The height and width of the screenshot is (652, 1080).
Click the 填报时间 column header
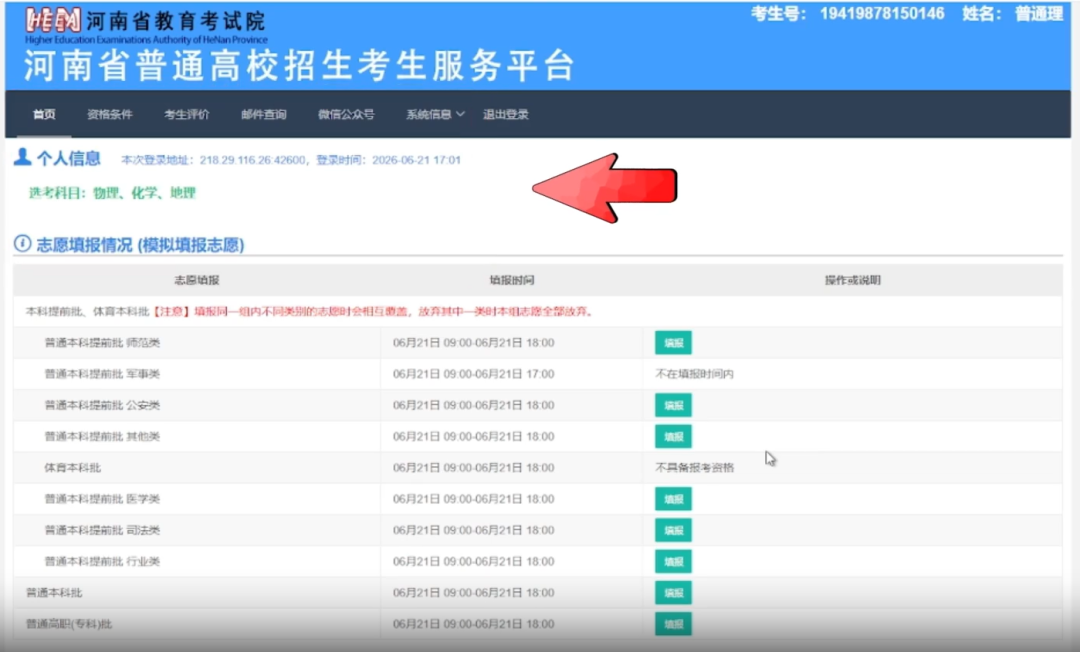point(512,280)
